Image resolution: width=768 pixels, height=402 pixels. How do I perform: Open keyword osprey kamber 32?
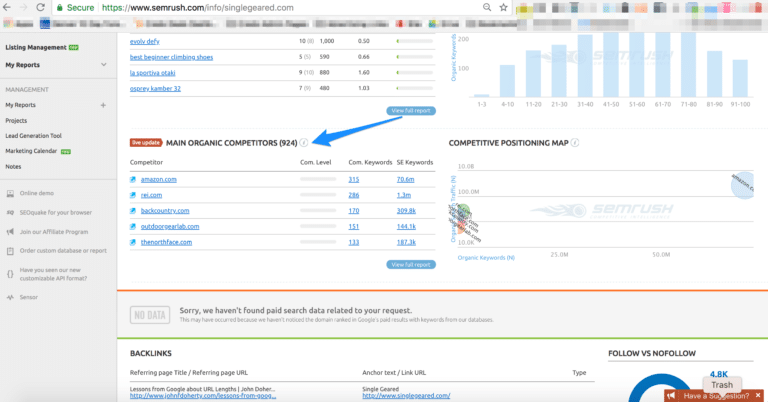[155, 88]
